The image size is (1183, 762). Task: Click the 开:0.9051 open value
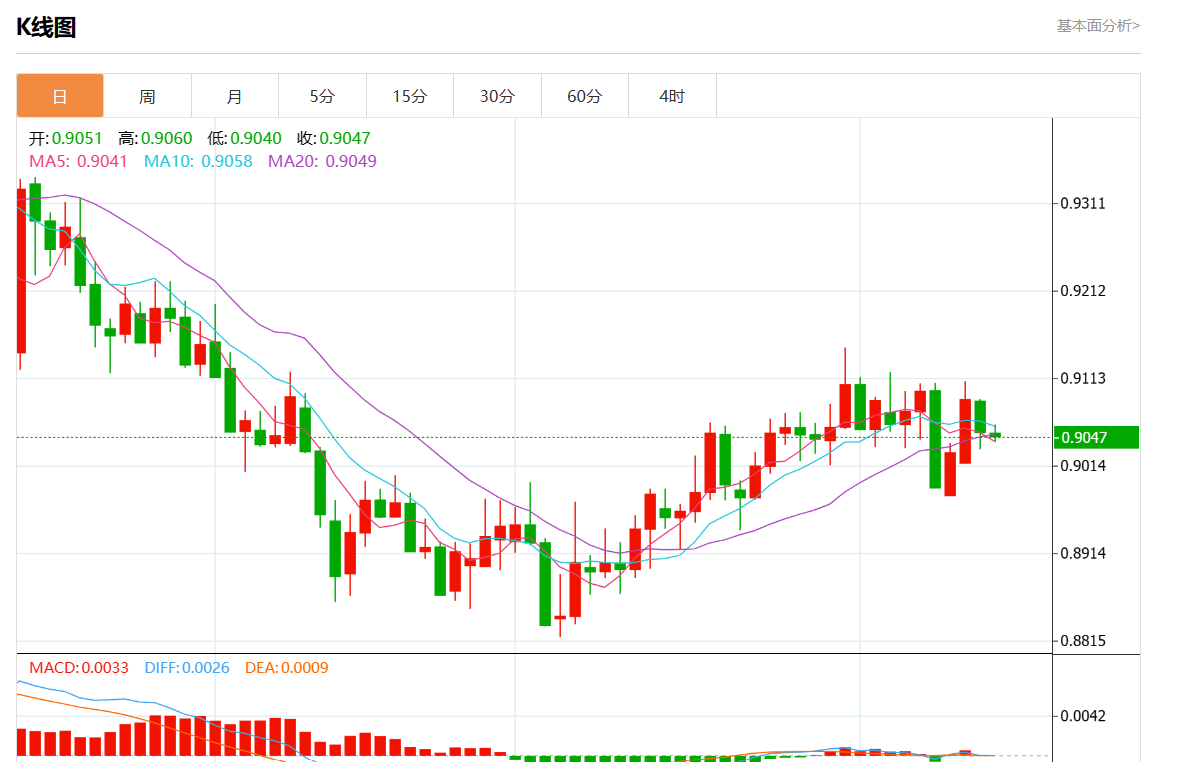click(x=66, y=138)
